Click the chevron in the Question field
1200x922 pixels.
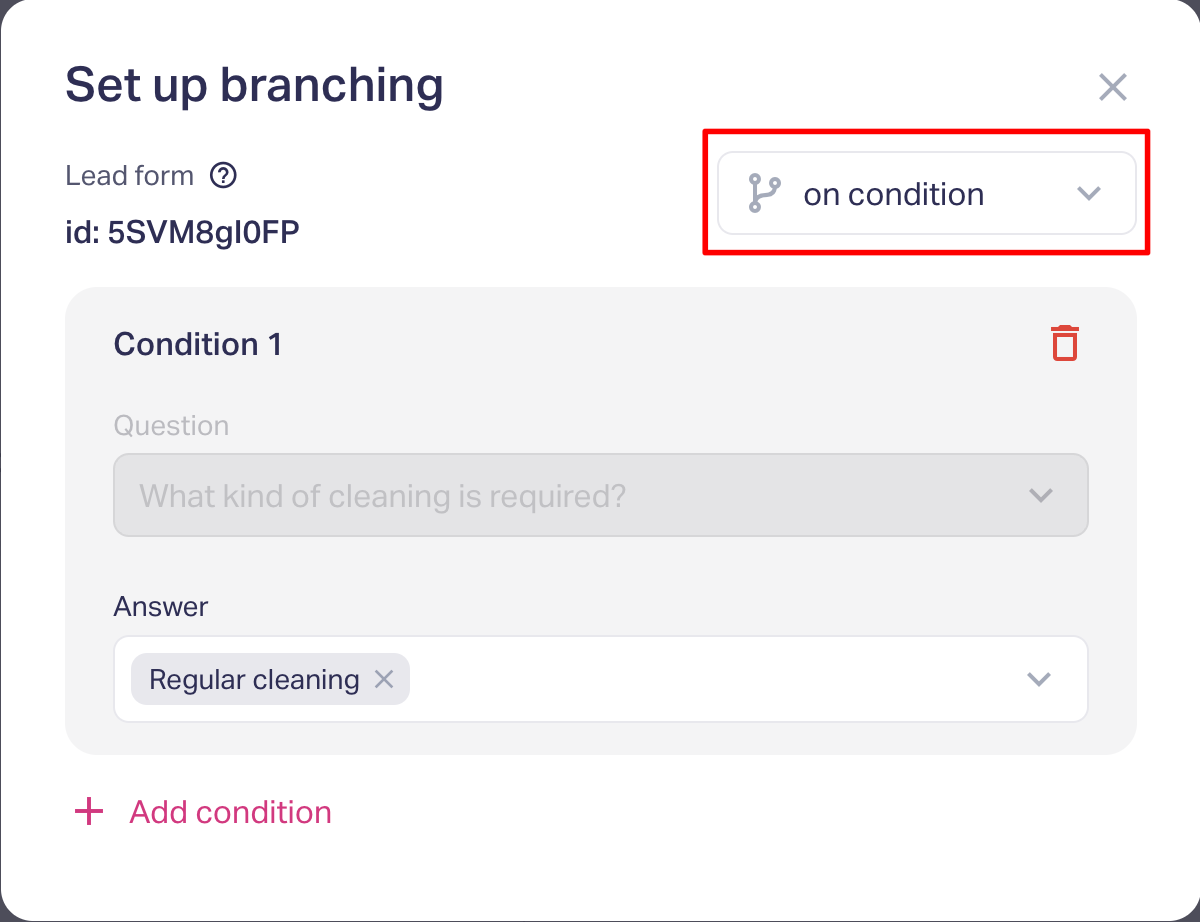pos(1041,496)
